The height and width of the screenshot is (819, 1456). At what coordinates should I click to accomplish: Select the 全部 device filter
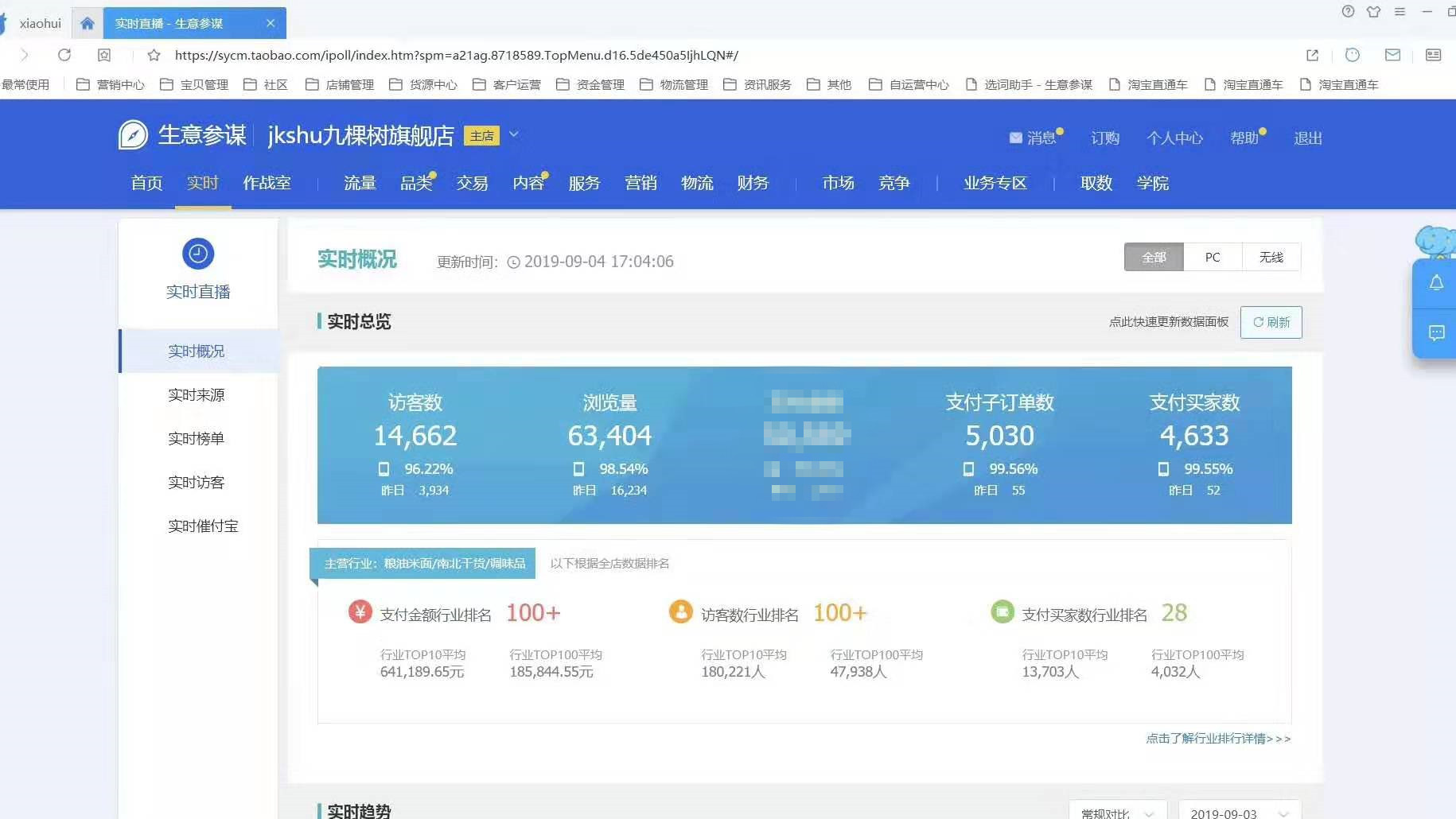coord(1154,257)
